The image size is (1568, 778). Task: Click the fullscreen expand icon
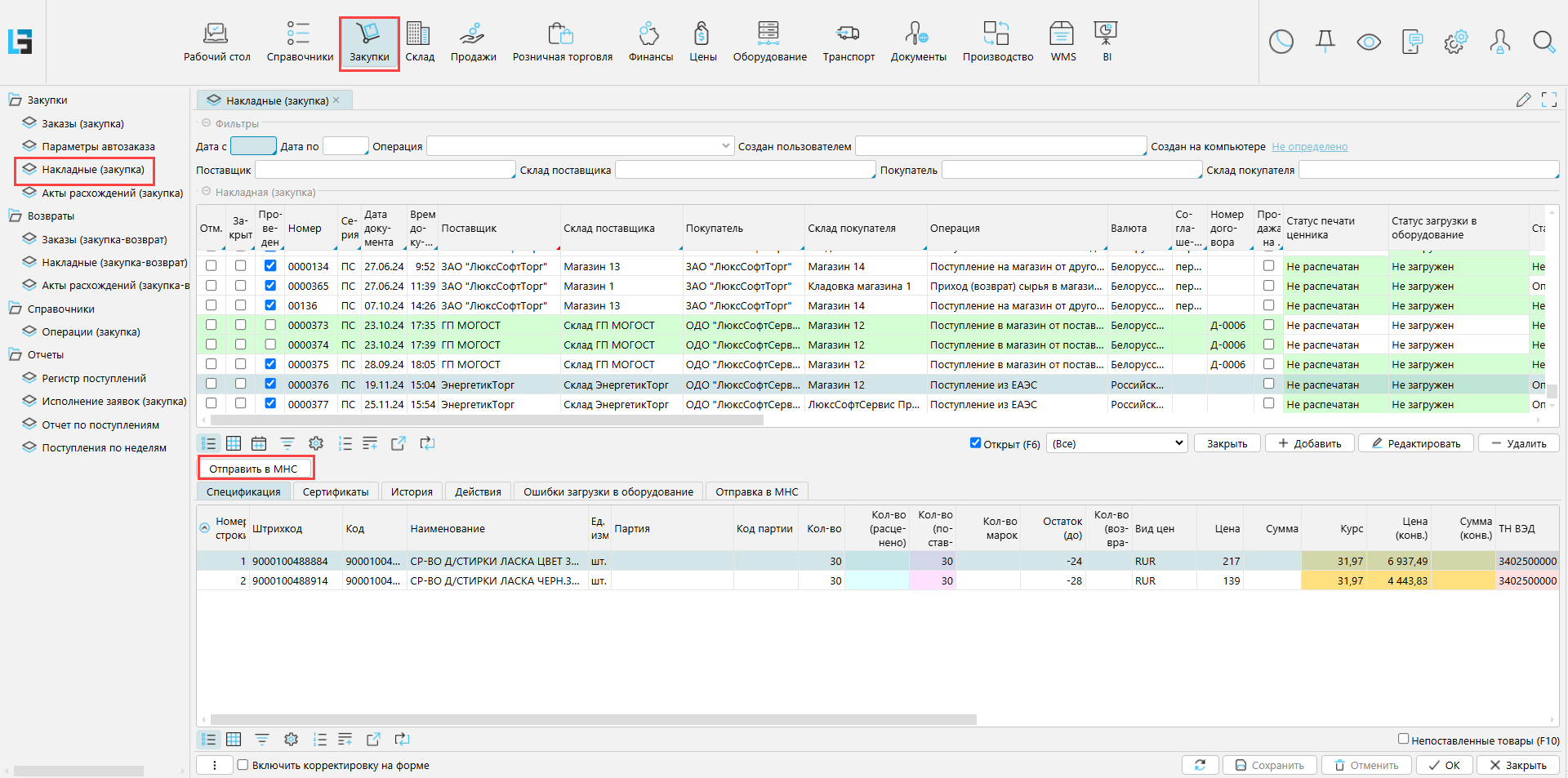pyautogui.click(x=1548, y=100)
